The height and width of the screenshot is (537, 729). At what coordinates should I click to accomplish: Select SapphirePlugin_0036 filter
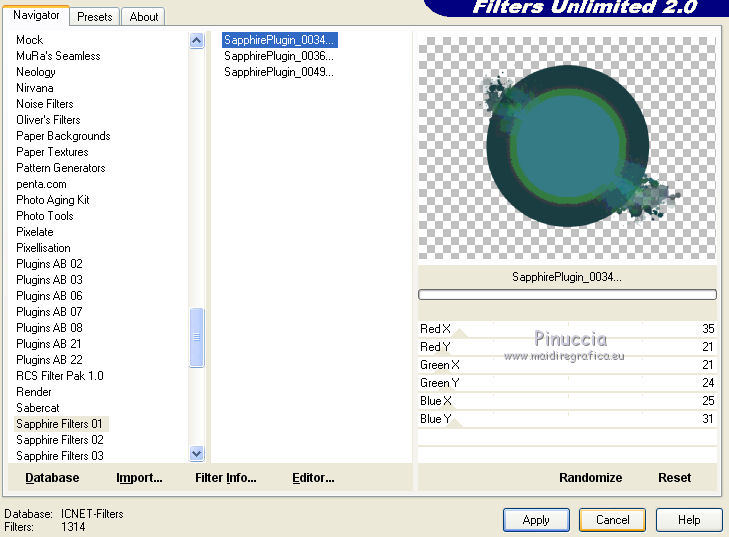[279, 56]
